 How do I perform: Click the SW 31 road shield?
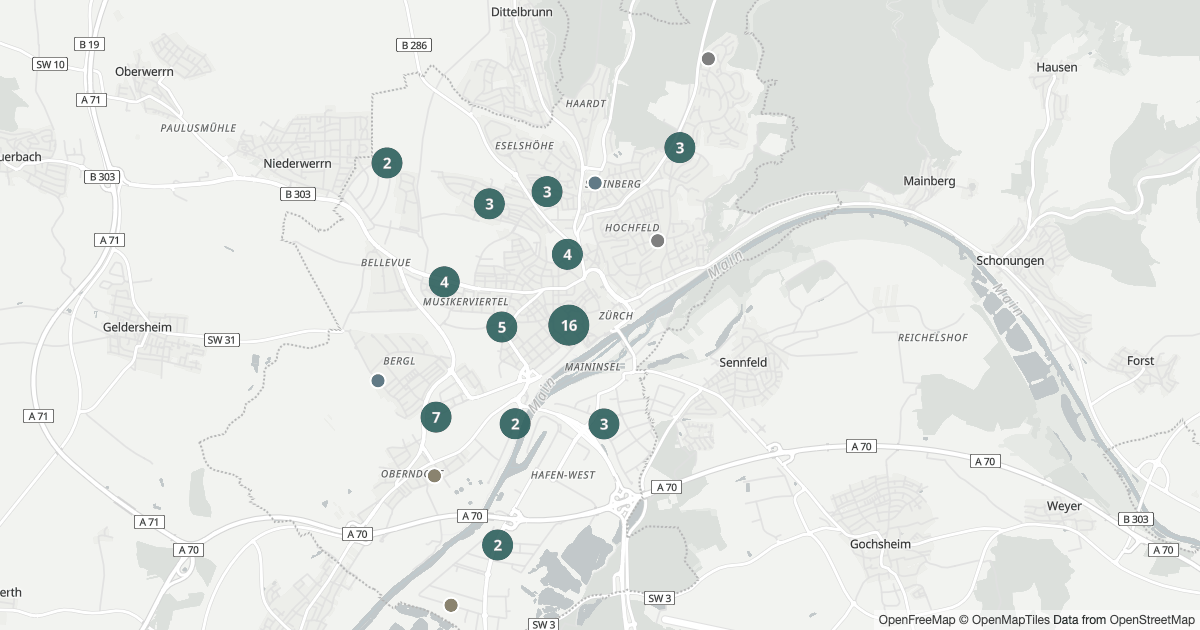point(222,340)
